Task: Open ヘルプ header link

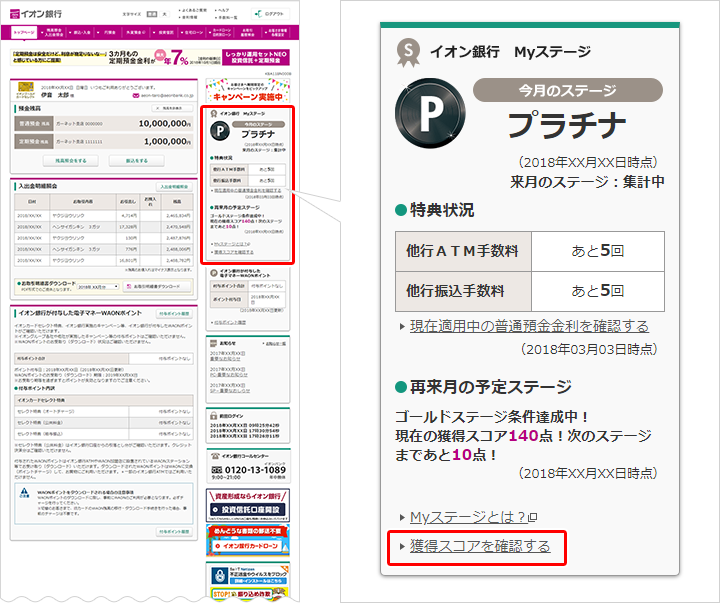Action: click(x=222, y=10)
